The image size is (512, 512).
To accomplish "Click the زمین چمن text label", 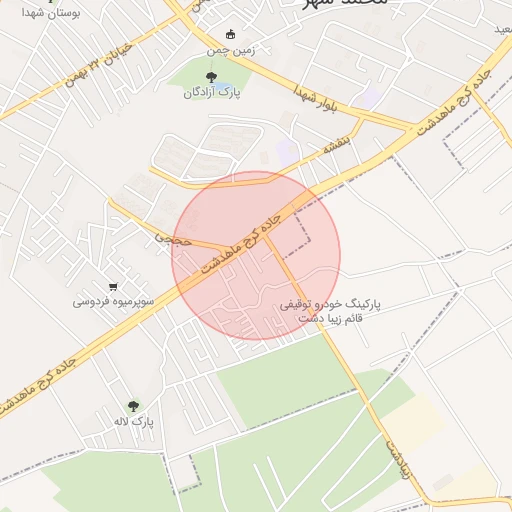I will 231,51.
